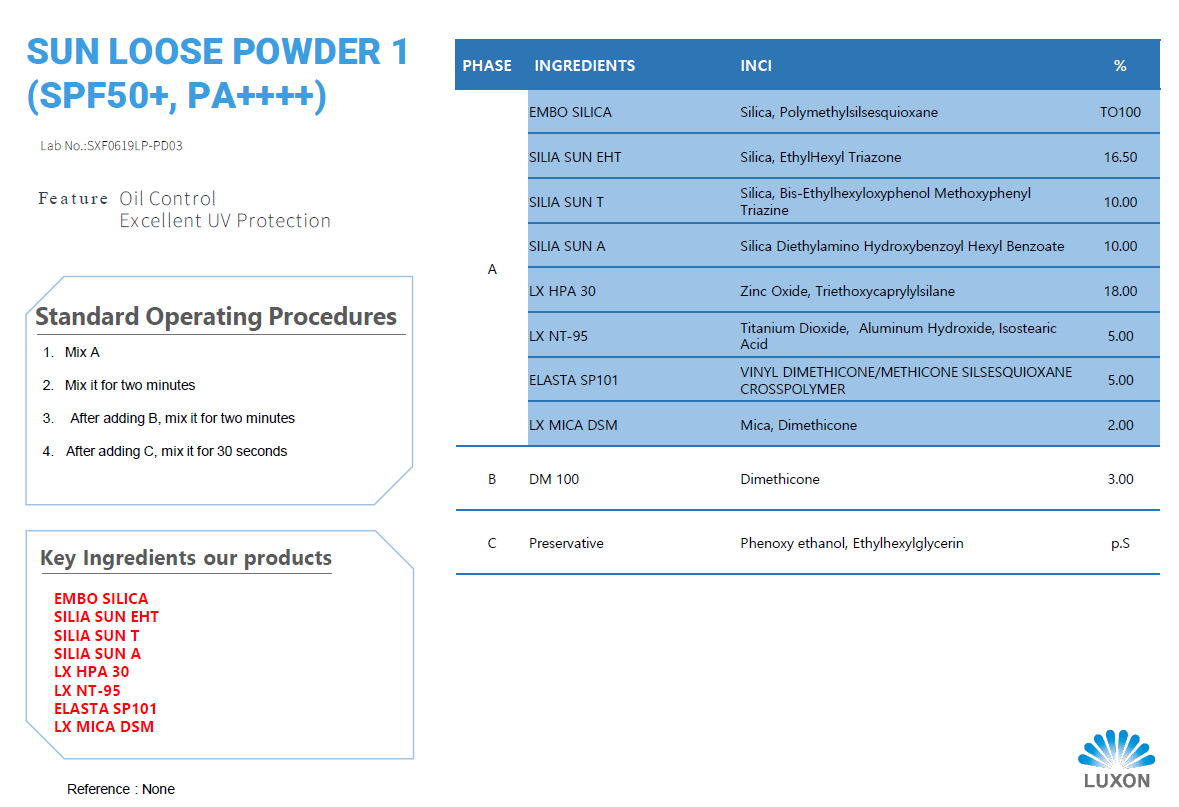Click the 'Feature' label
The width and height of the screenshot is (1179, 807).
coord(73,199)
